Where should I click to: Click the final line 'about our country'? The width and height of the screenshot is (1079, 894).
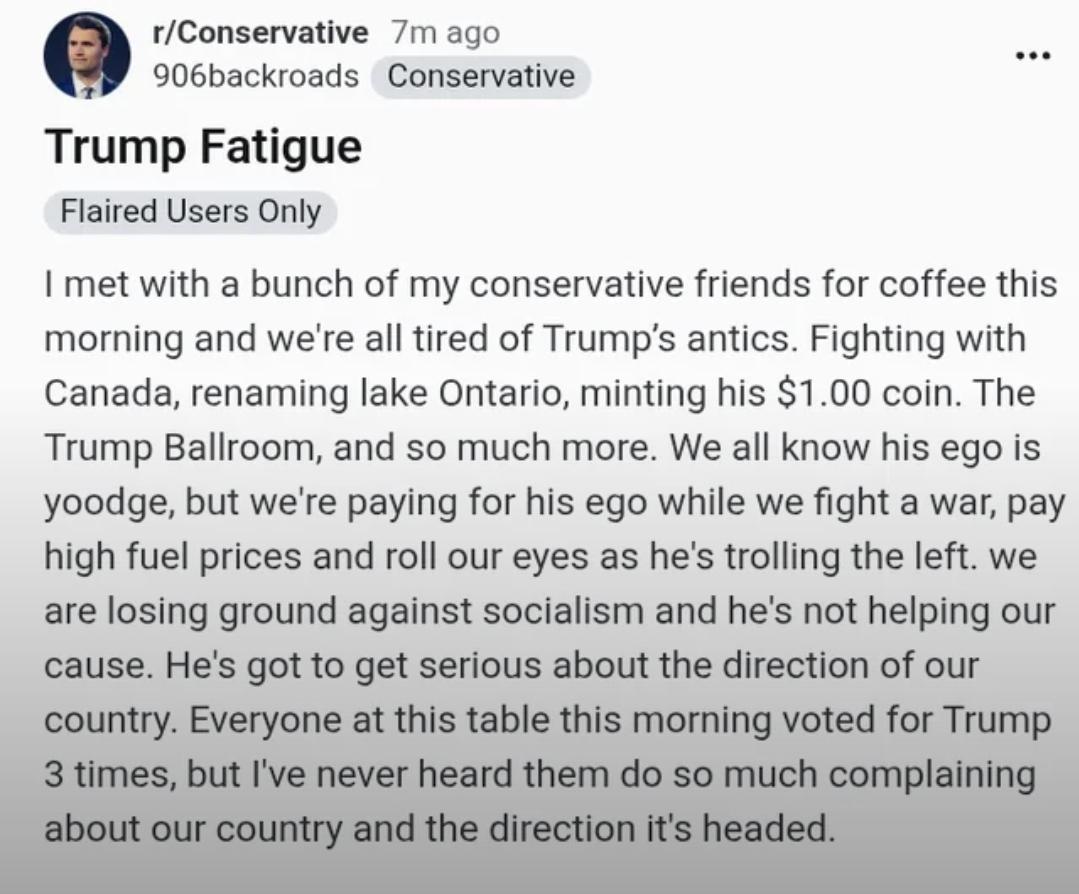point(440,829)
